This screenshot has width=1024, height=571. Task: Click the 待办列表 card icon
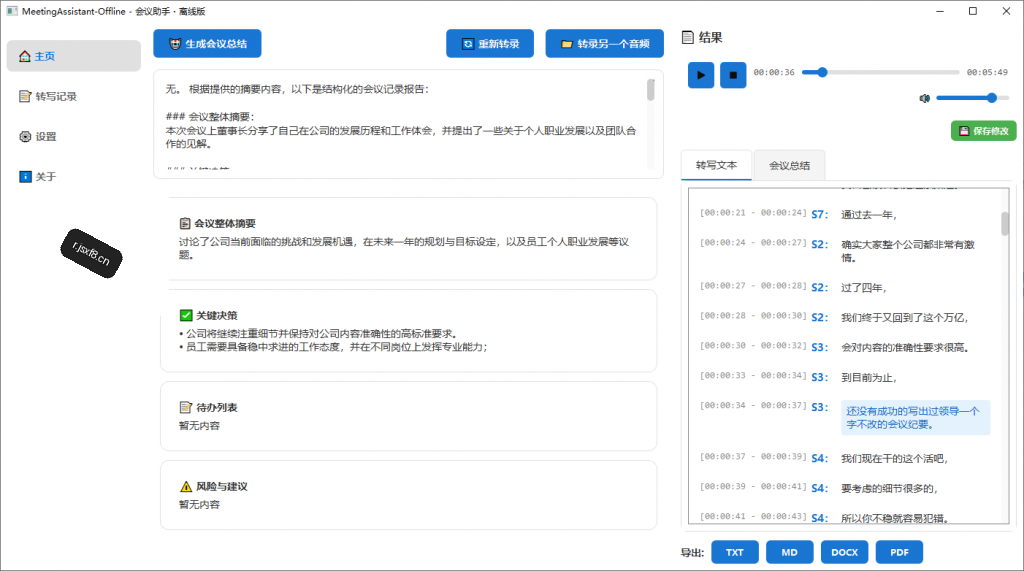(x=186, y=407)
